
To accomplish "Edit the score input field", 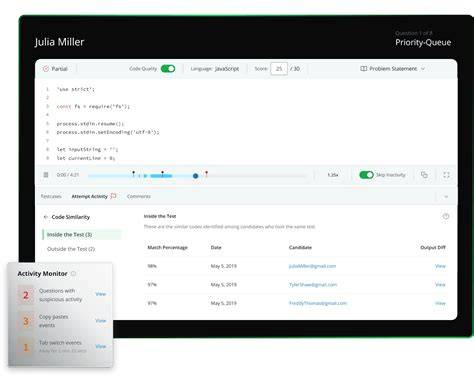I will click(x=279, y=69).
